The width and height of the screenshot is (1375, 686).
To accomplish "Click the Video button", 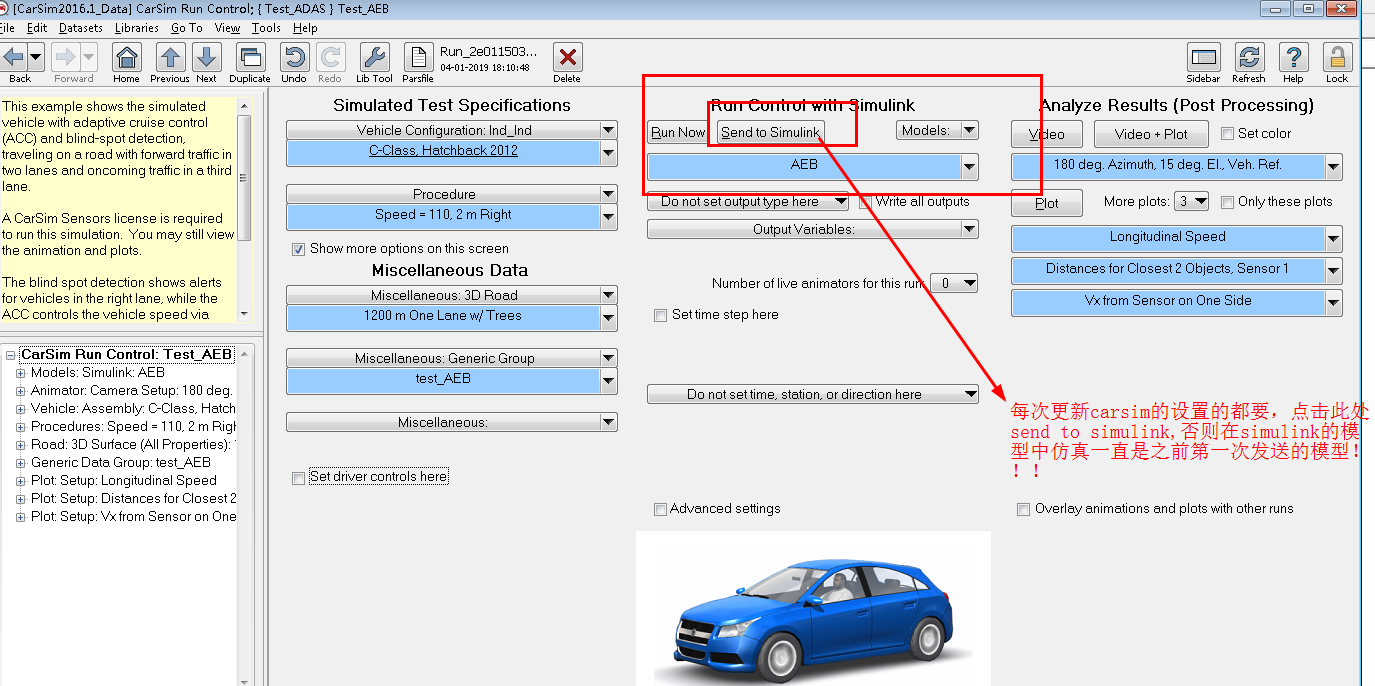I will [1046, 134].
